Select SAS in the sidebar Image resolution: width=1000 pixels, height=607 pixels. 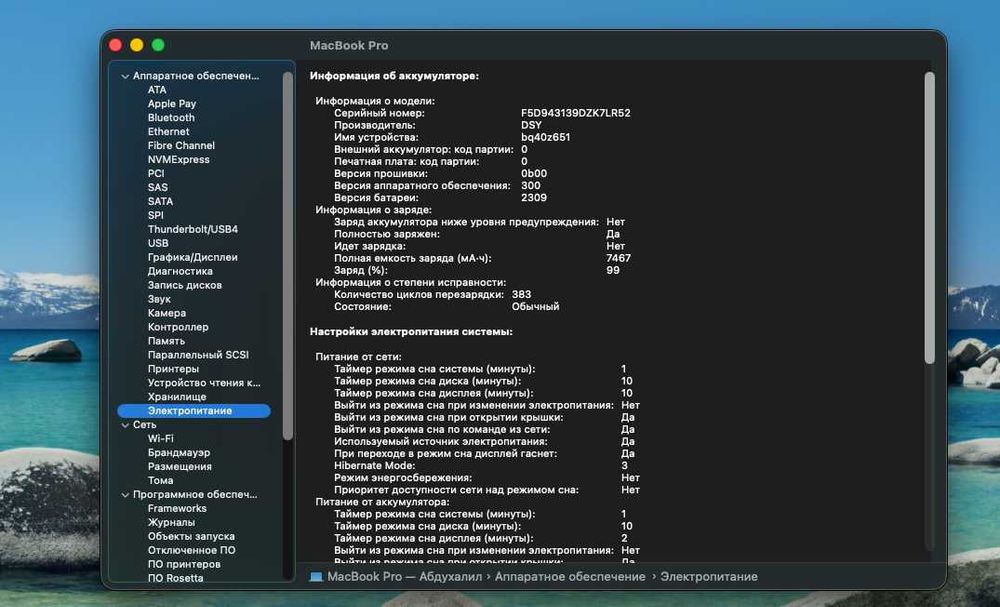tap(158, 187)
